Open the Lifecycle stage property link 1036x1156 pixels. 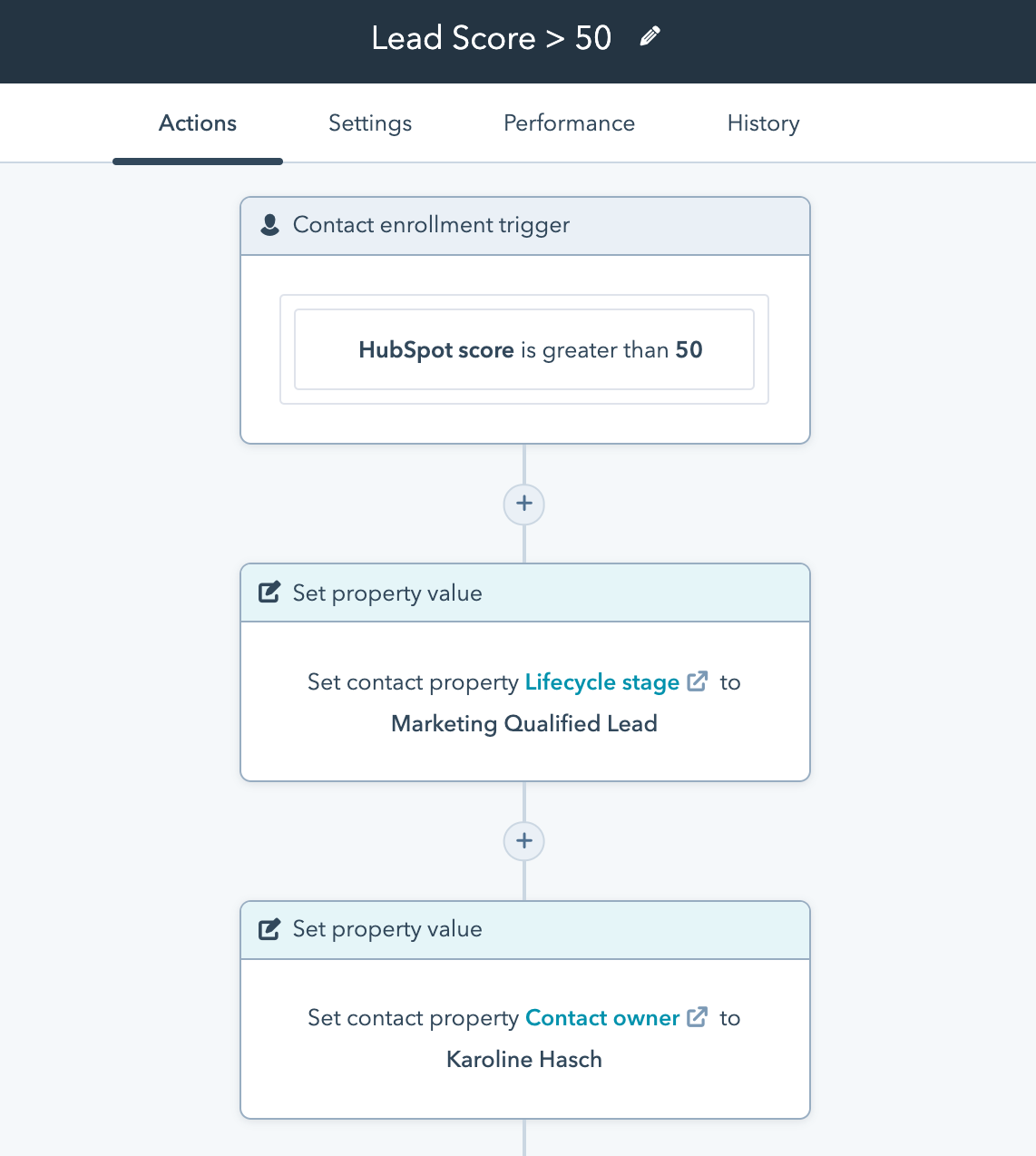(602, 682)
